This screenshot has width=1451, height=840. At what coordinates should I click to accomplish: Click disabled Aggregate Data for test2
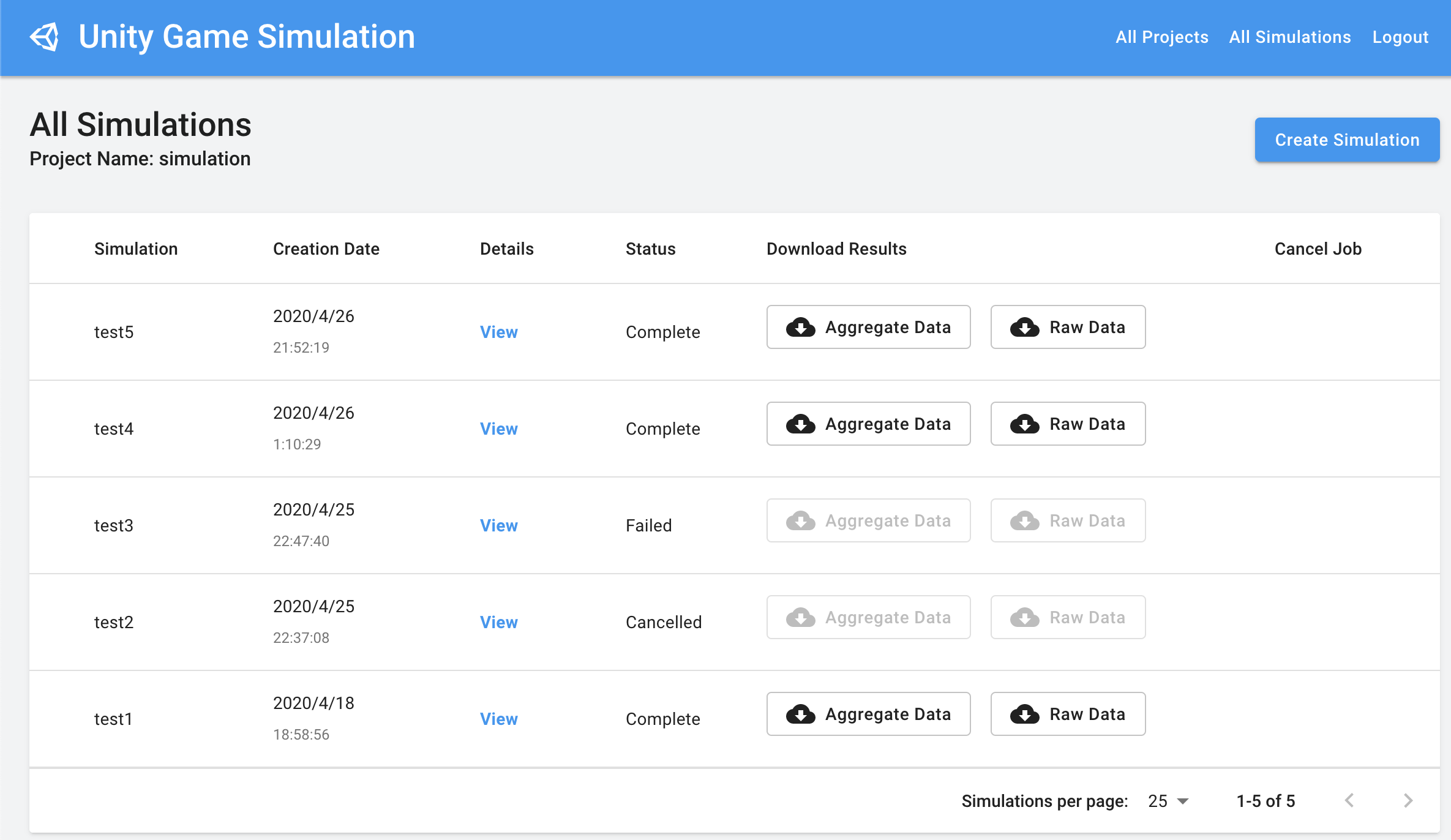[x=868, y=617]
